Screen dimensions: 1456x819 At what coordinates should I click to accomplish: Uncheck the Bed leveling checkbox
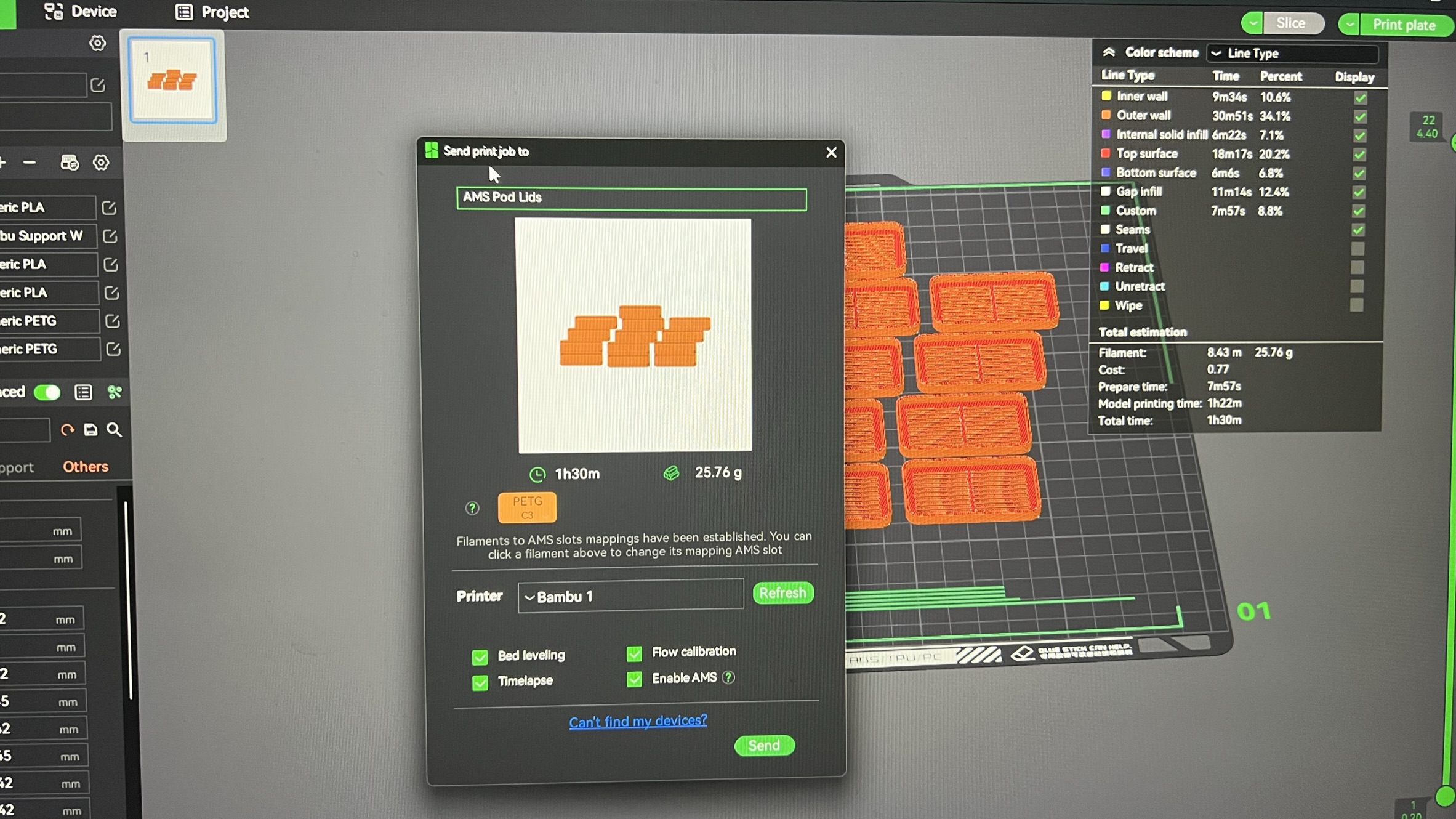(x=480, y=656)
